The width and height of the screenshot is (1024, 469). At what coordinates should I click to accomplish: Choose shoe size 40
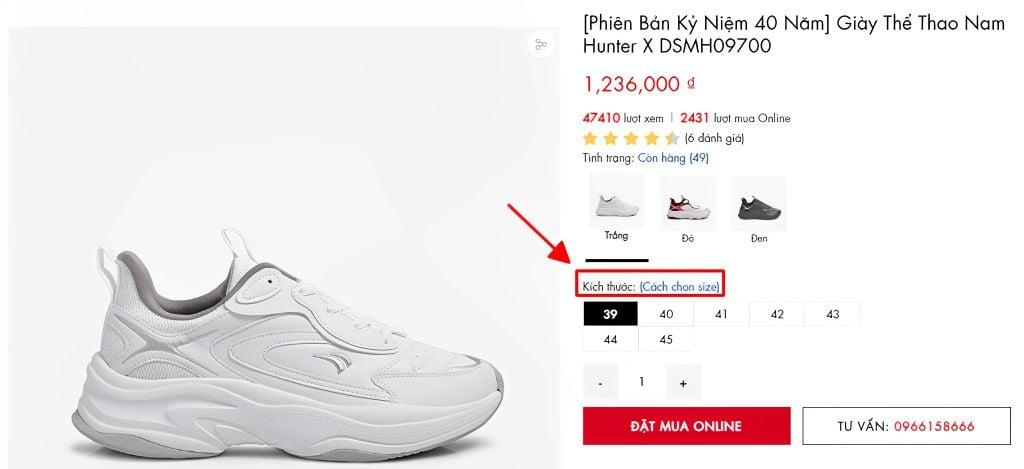tap(666, 314)
